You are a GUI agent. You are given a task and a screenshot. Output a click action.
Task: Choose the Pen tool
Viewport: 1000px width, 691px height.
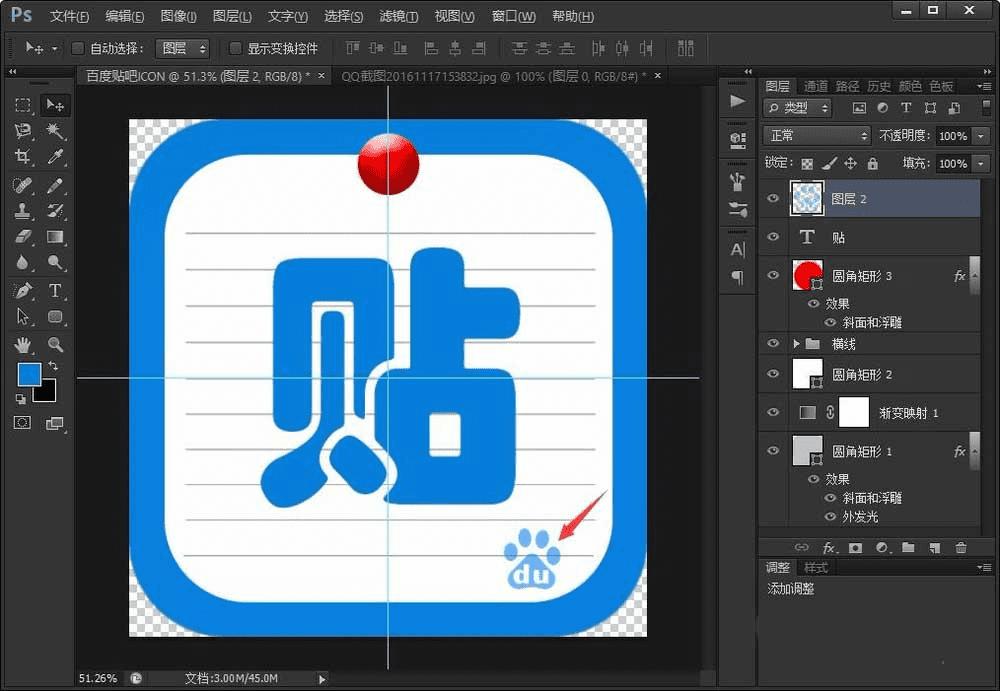pyautogui.click(x=23, y=291)
